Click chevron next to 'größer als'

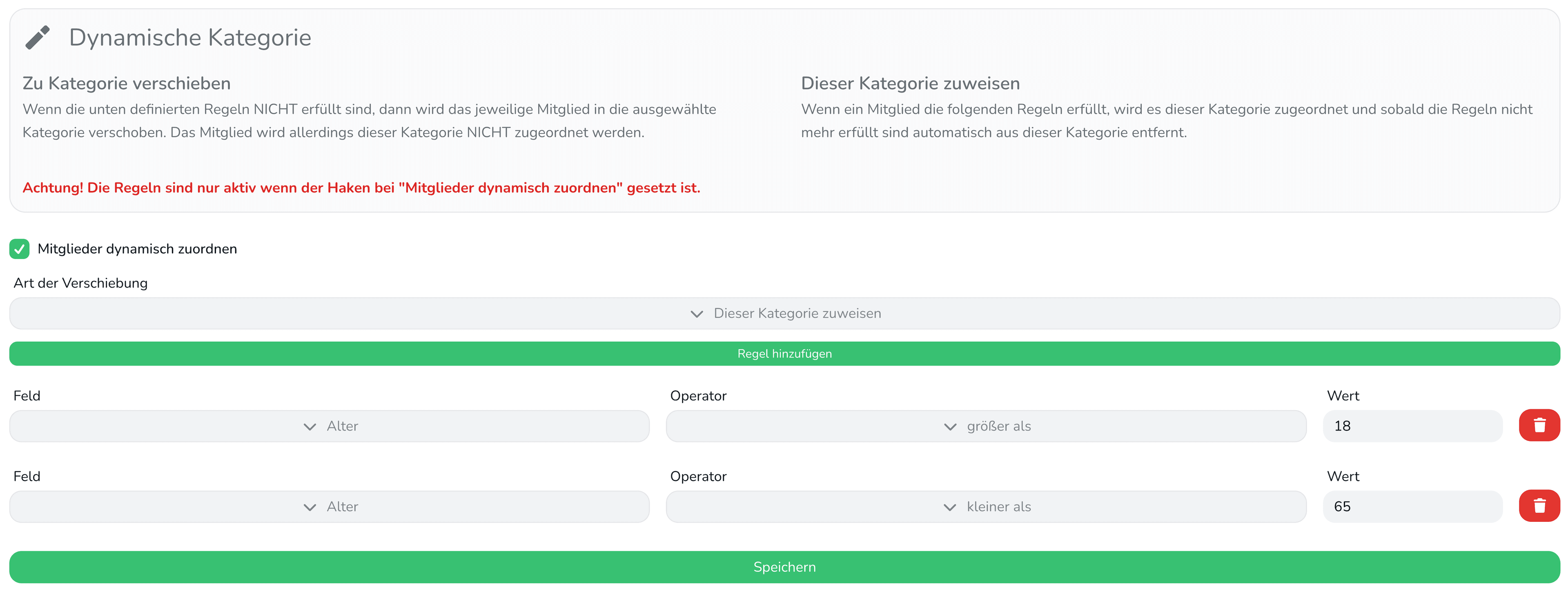(949, 427)
